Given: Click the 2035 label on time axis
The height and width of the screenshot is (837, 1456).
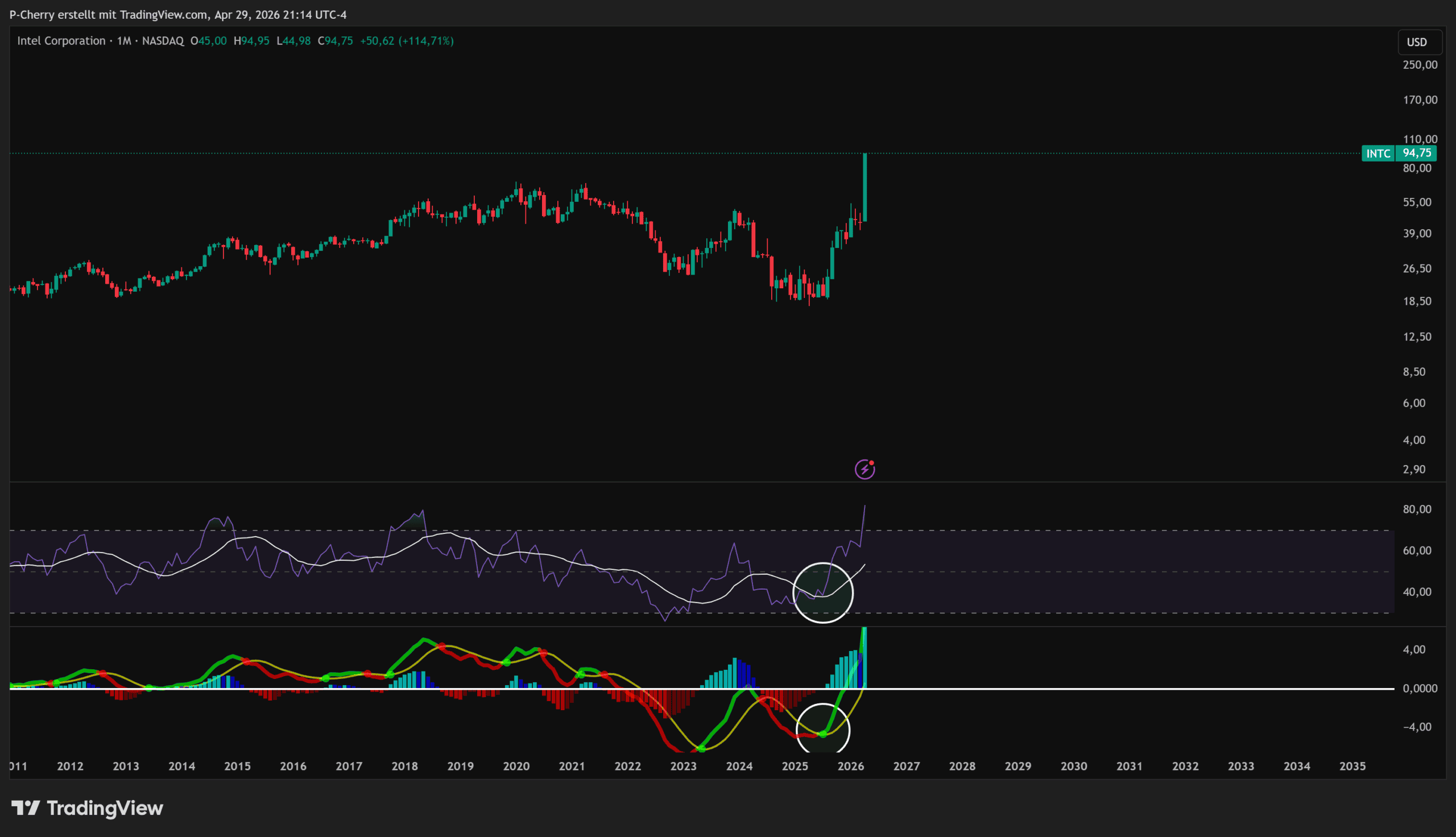Looking at the screenshot, I should click(x=1352, y=766).
